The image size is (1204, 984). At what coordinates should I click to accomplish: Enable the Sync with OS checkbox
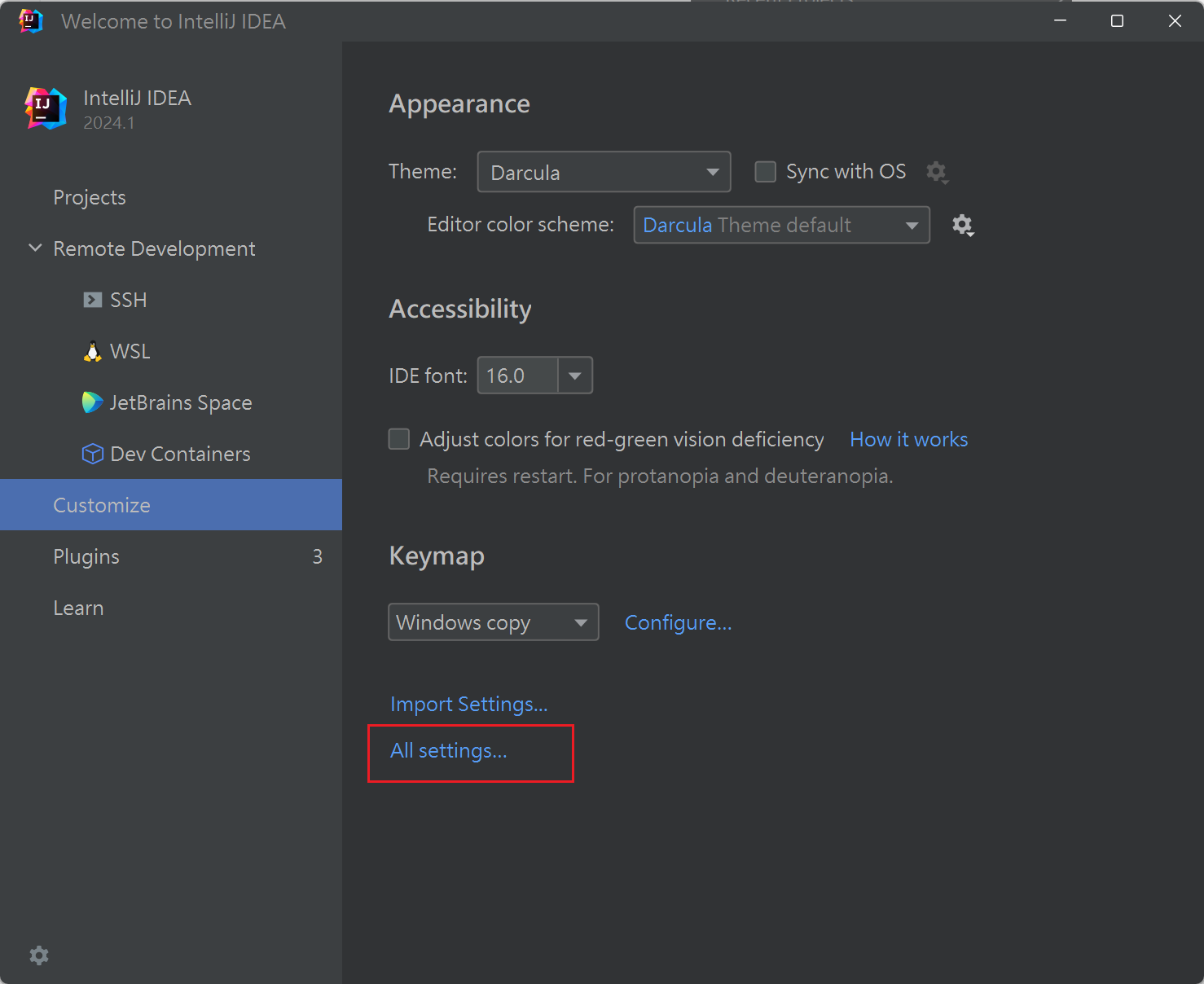(765, 172)
